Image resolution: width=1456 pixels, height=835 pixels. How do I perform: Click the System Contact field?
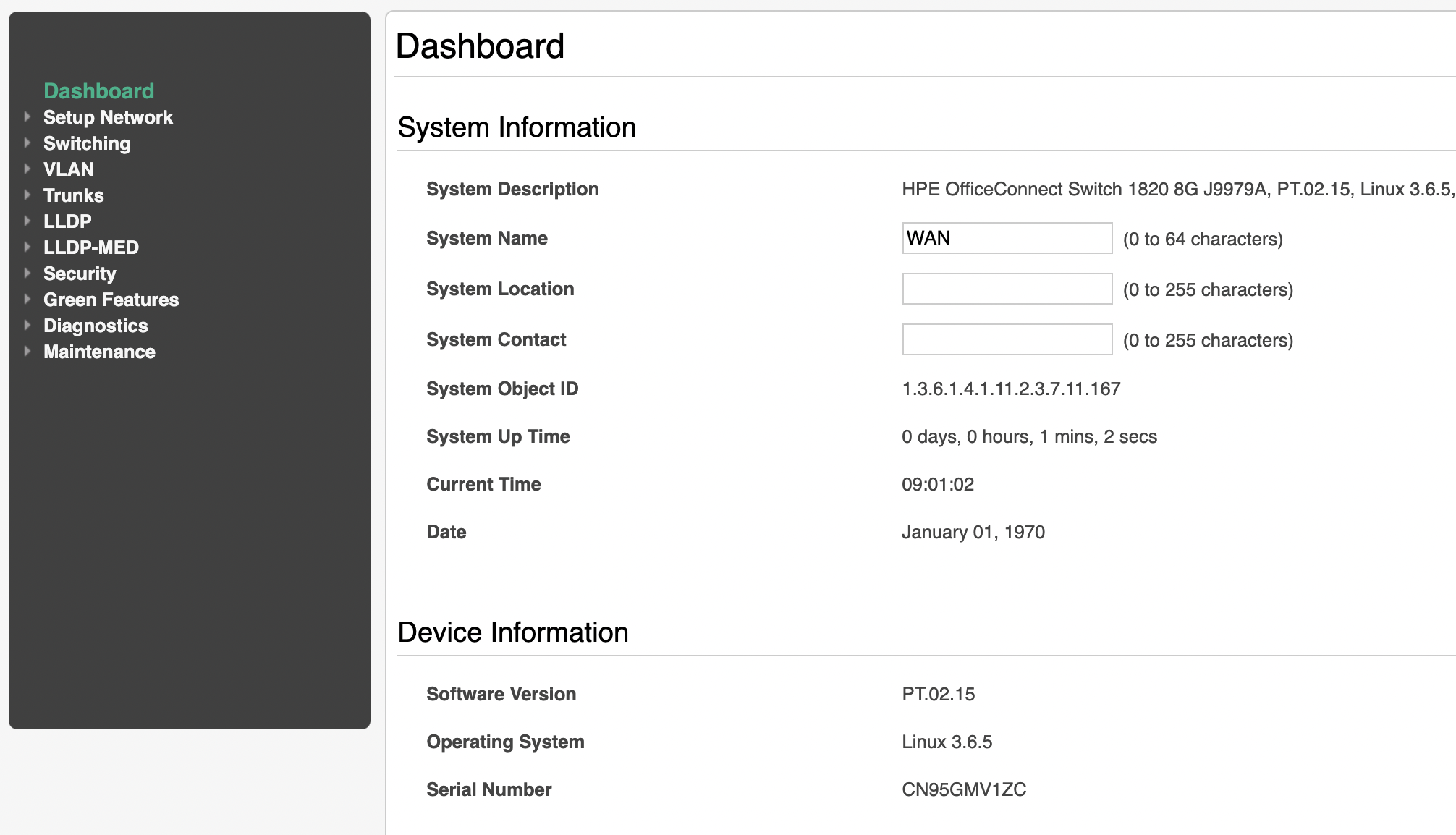coord(1007,339)
